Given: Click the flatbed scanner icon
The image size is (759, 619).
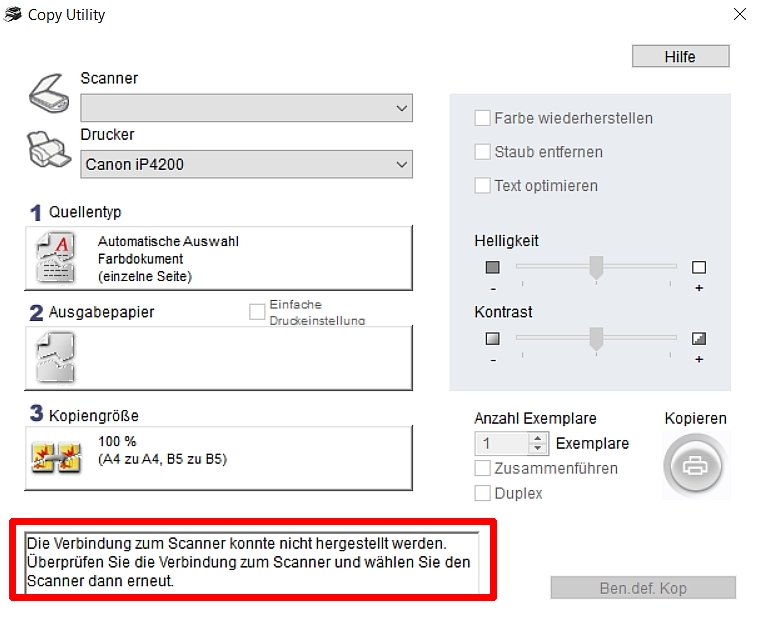Looking at the screenshot, I should (49, 94).
